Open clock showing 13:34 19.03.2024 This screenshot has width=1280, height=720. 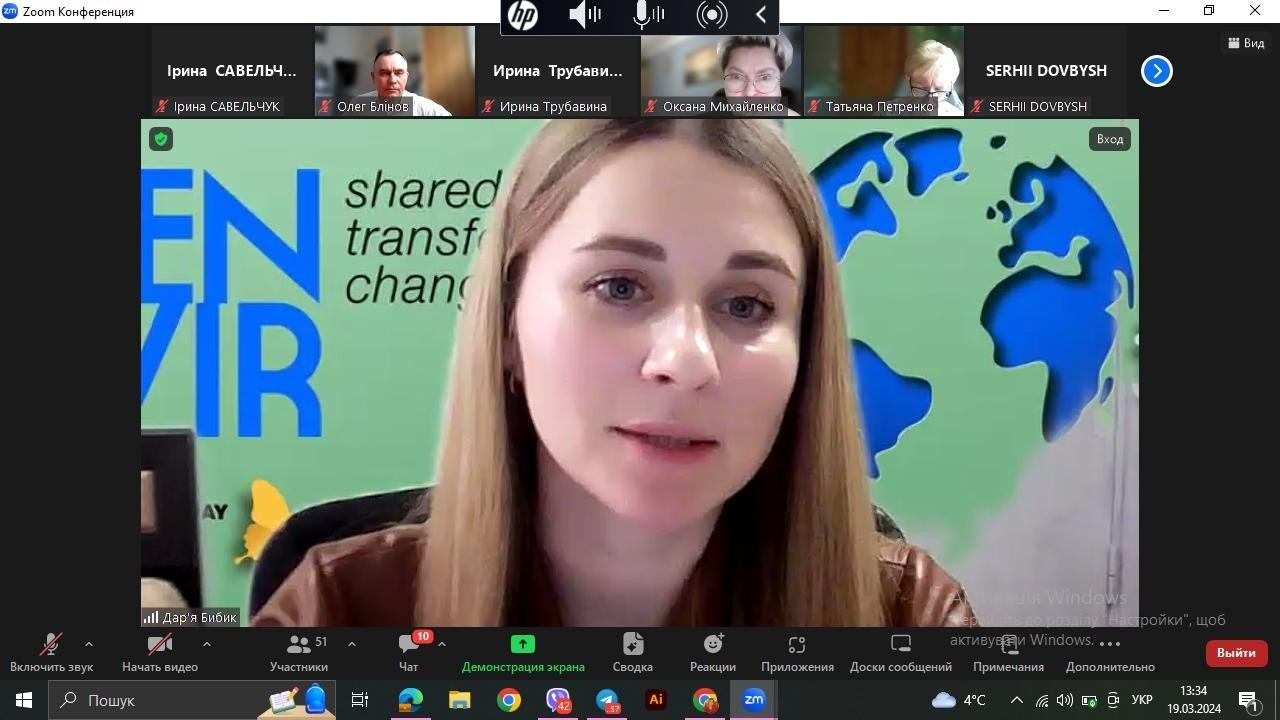click(1193, 700)
